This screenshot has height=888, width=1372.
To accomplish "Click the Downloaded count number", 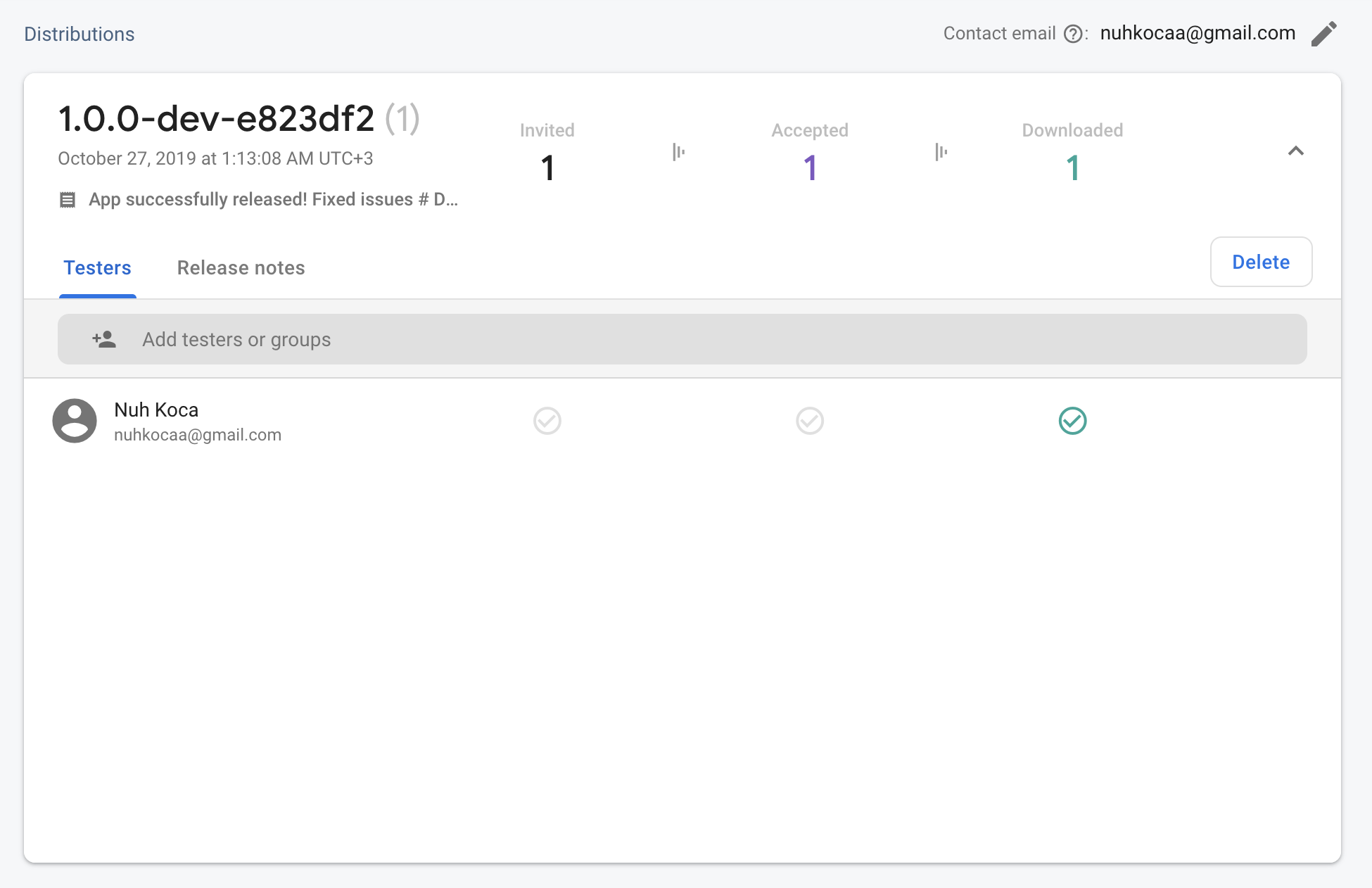I will (x=1072, y=168).
